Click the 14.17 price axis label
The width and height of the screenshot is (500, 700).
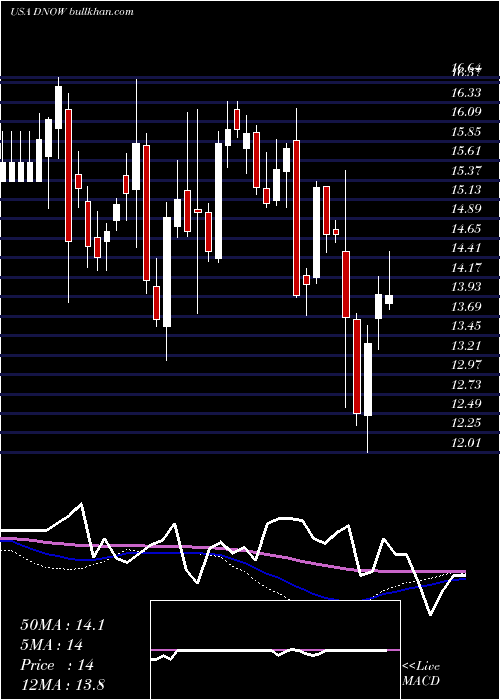(x=467, y=267)
